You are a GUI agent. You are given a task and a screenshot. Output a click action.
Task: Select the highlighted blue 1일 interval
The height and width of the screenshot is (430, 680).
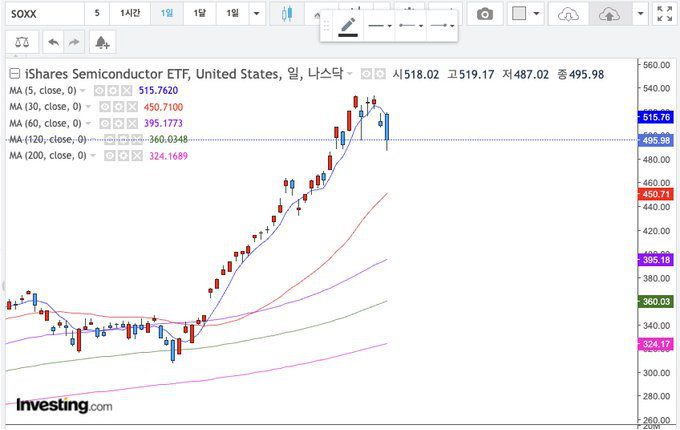coord(167,13)
